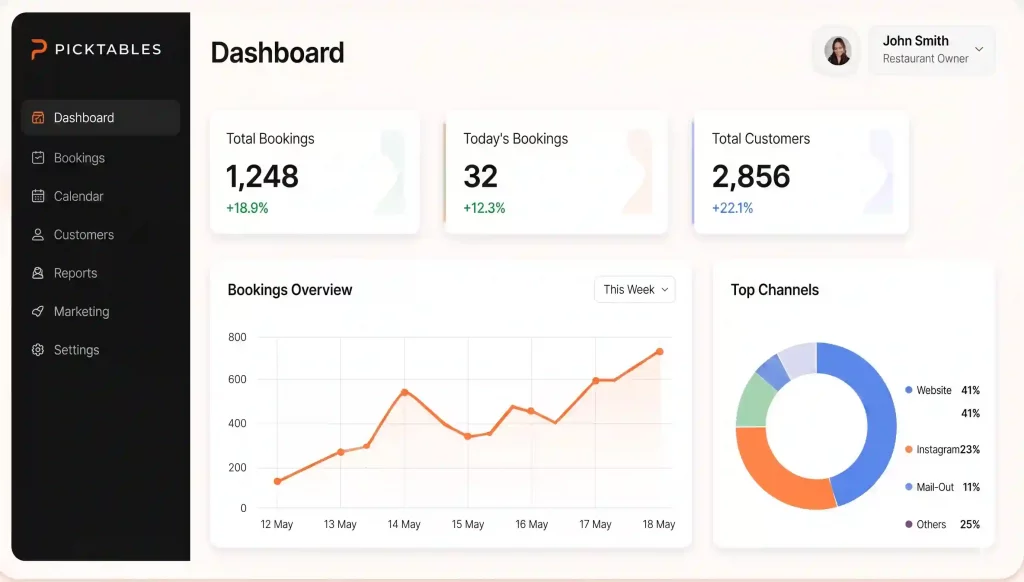The image size is (1024, 582).
Task: Click the Website legend label
Action: [934, 390]
